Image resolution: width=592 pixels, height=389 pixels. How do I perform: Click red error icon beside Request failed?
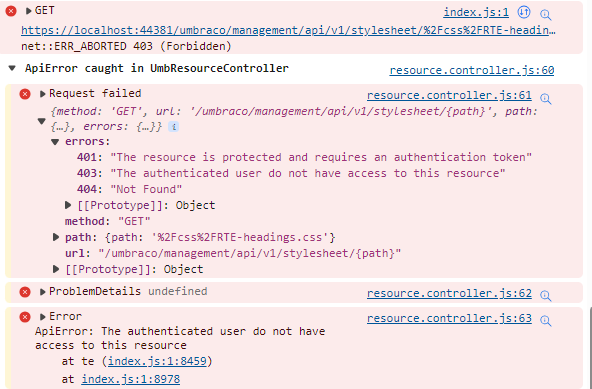click(x=25, y=94)
